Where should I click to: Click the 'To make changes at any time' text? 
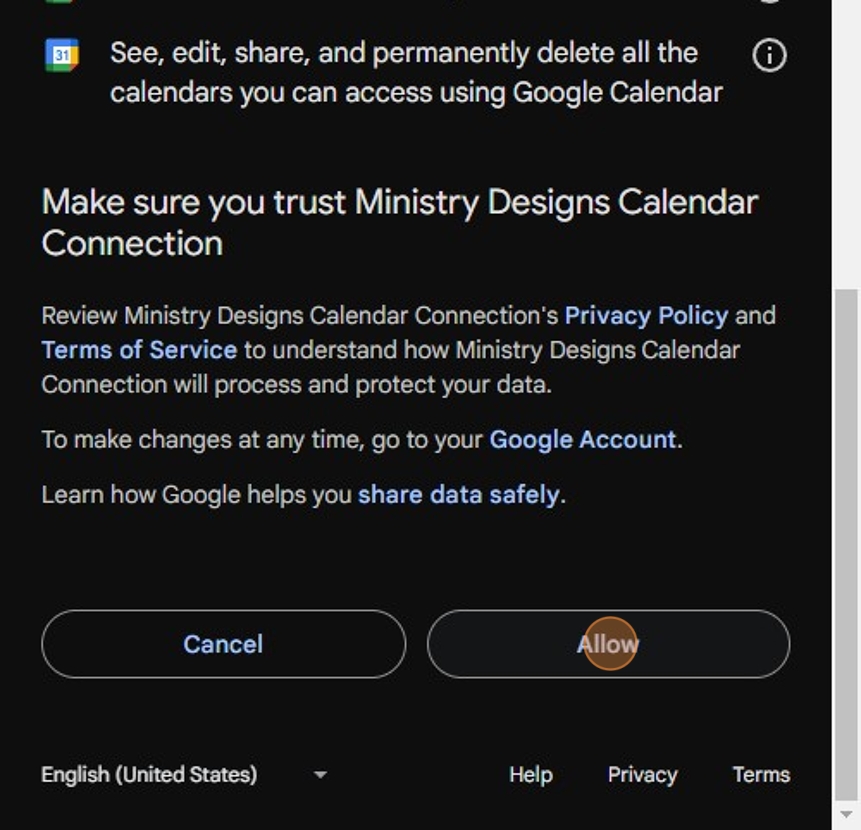click(263, 440)
